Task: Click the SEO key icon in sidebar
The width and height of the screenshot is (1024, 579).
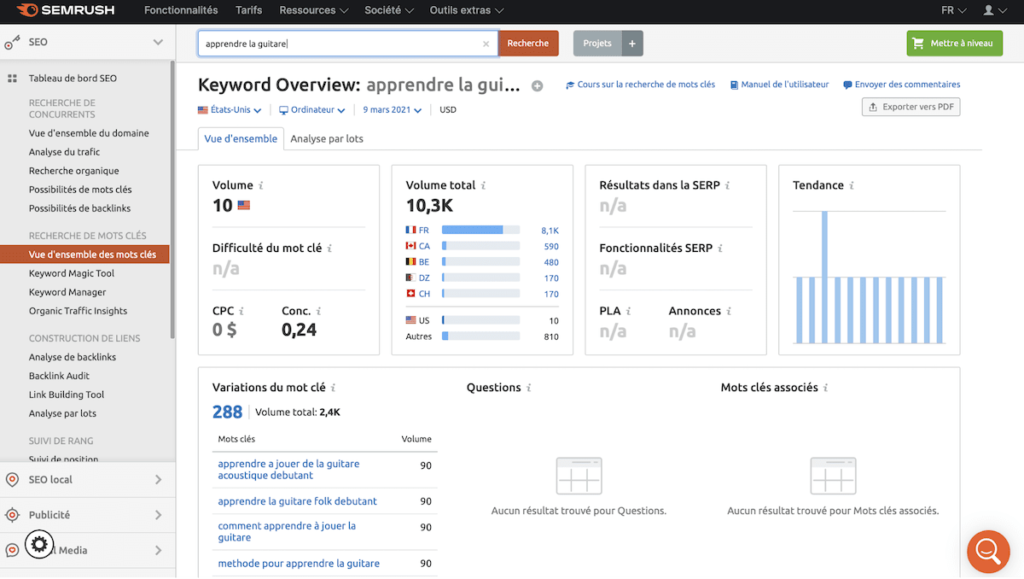Action: (12, 42)
